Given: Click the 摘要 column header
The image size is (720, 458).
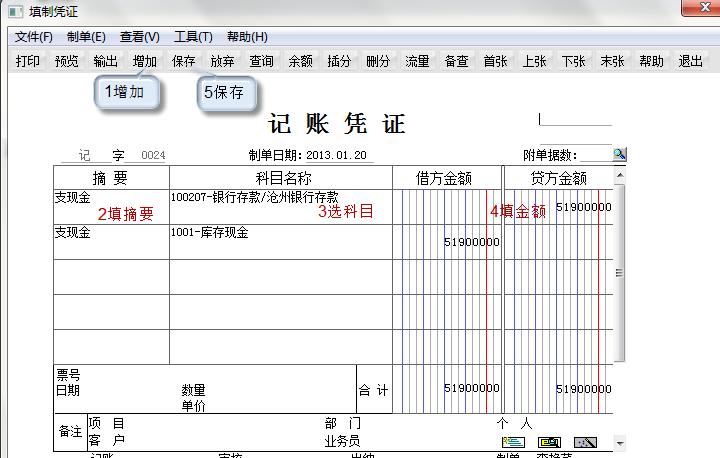Looking at the screenshot, I should 112,178.
